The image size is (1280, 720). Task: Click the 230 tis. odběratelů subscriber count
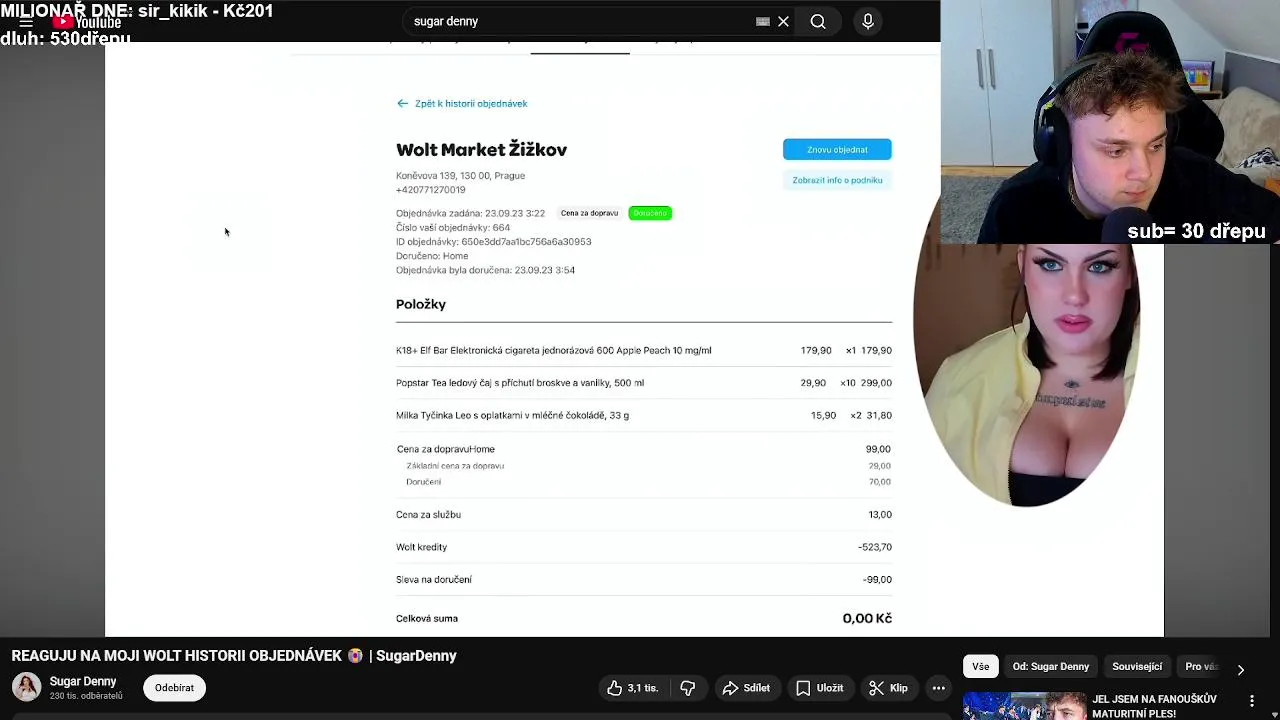[86, 696]
